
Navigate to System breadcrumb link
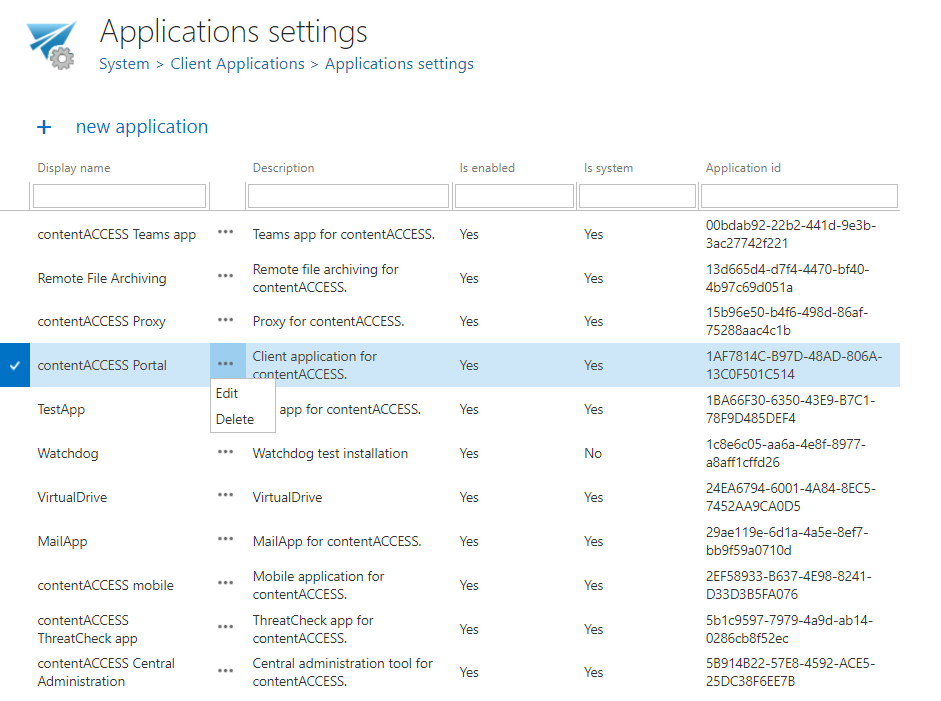124,64
